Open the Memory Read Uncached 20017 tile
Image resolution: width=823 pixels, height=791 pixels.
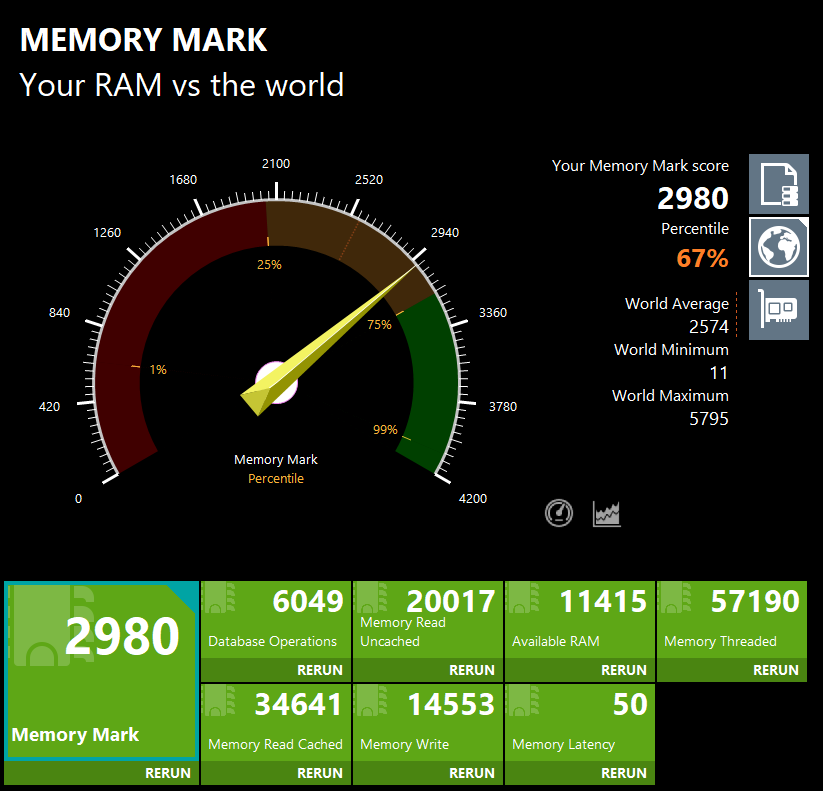pyautogui.click(x=428, y=619)
